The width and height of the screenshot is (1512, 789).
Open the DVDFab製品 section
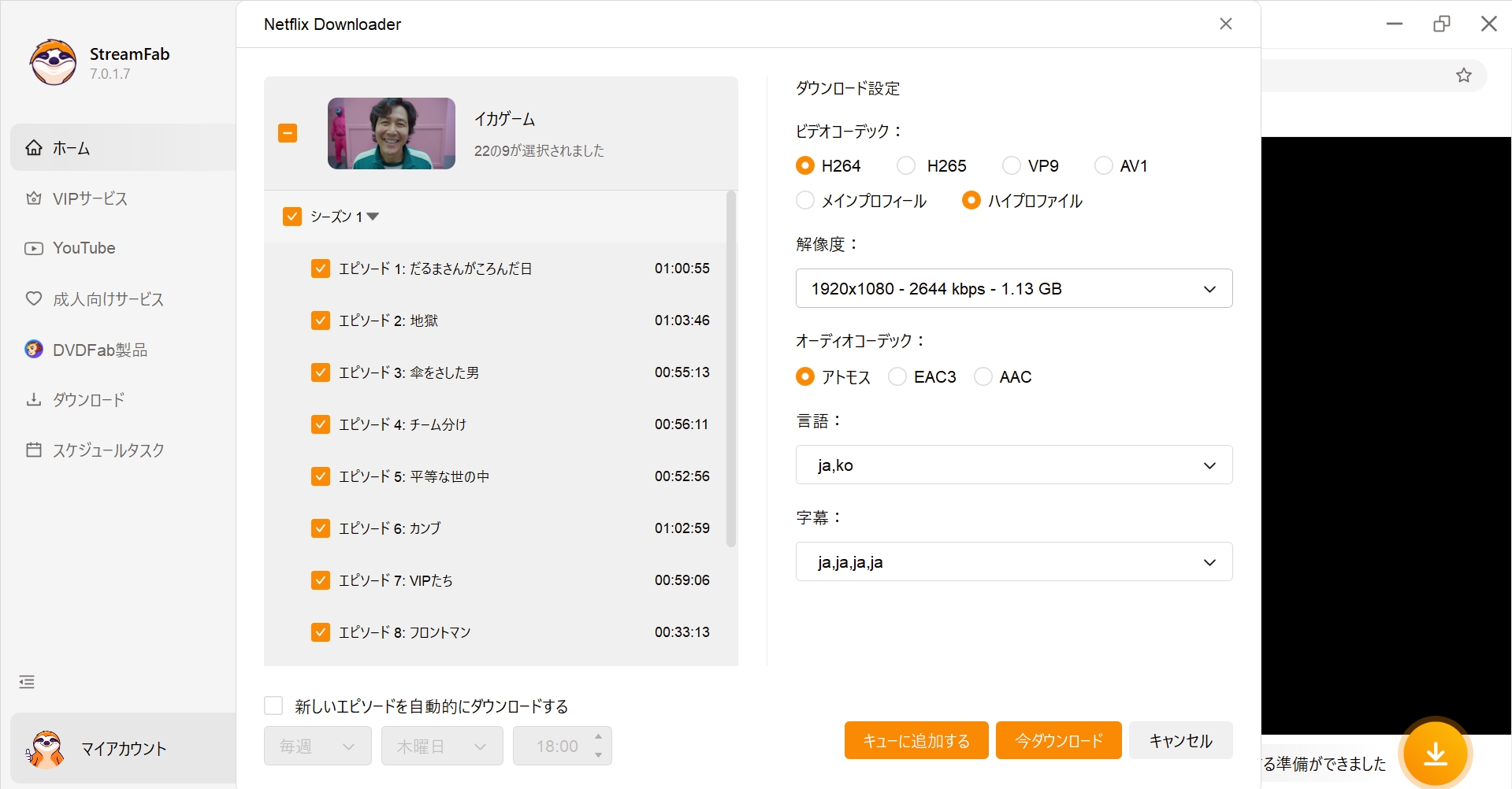coord(99,349)
